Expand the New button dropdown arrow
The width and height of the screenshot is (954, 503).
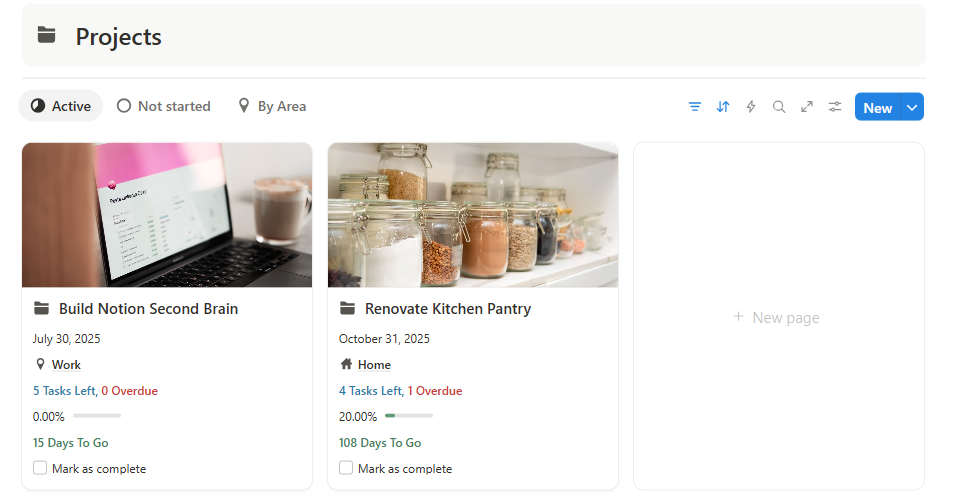[911, 107]
